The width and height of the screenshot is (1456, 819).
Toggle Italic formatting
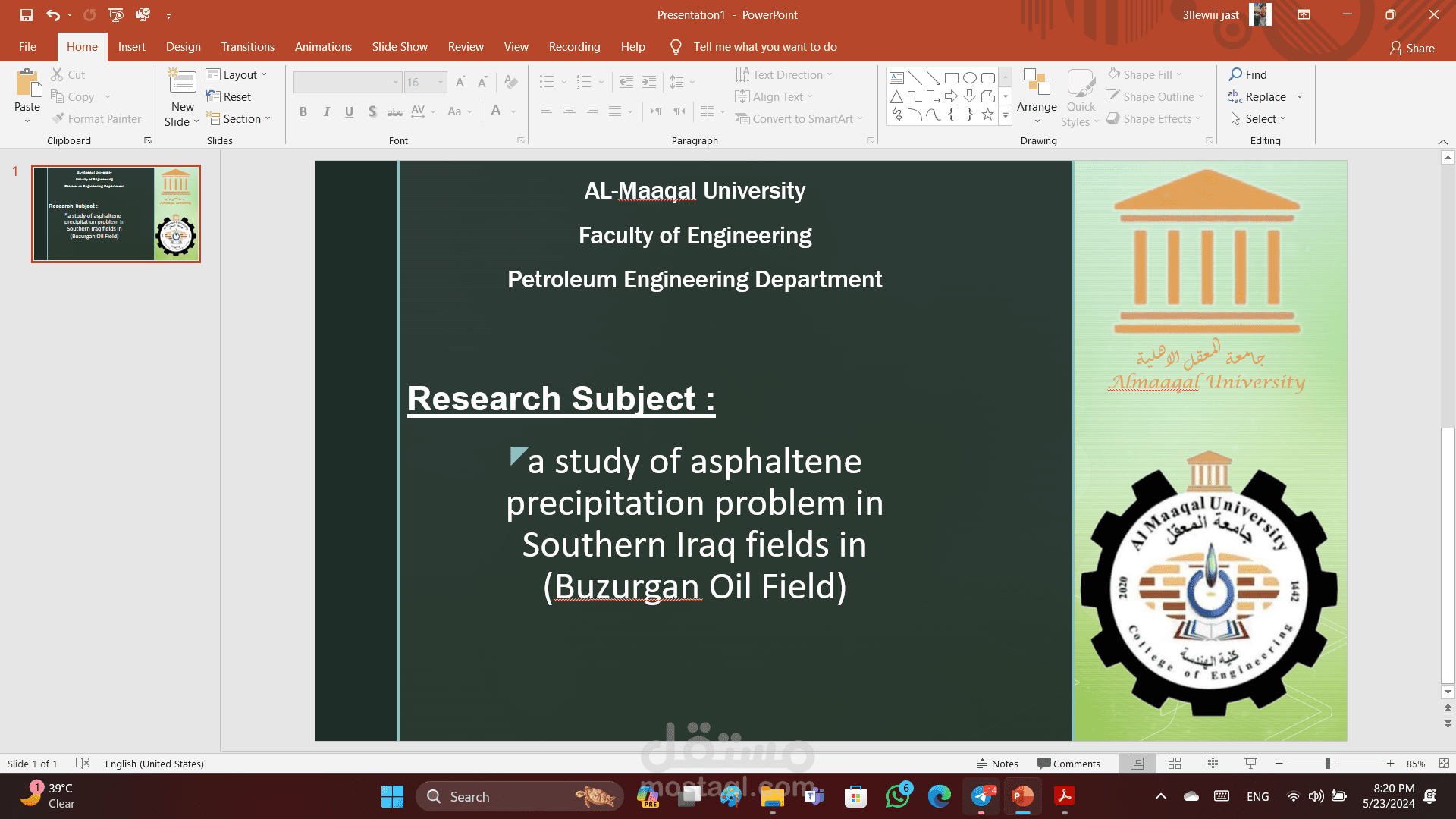click(x=327, y=111)
